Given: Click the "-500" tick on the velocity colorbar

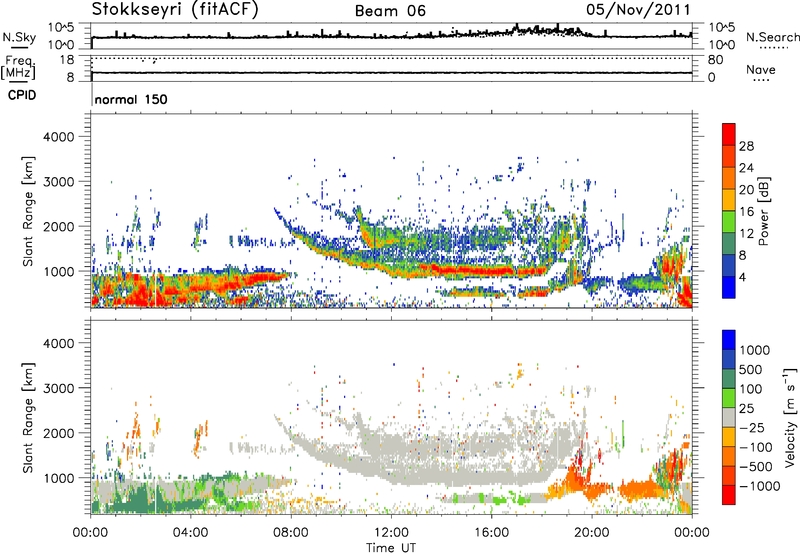Looking at the screenshot, I should click(x=756, y=466).
